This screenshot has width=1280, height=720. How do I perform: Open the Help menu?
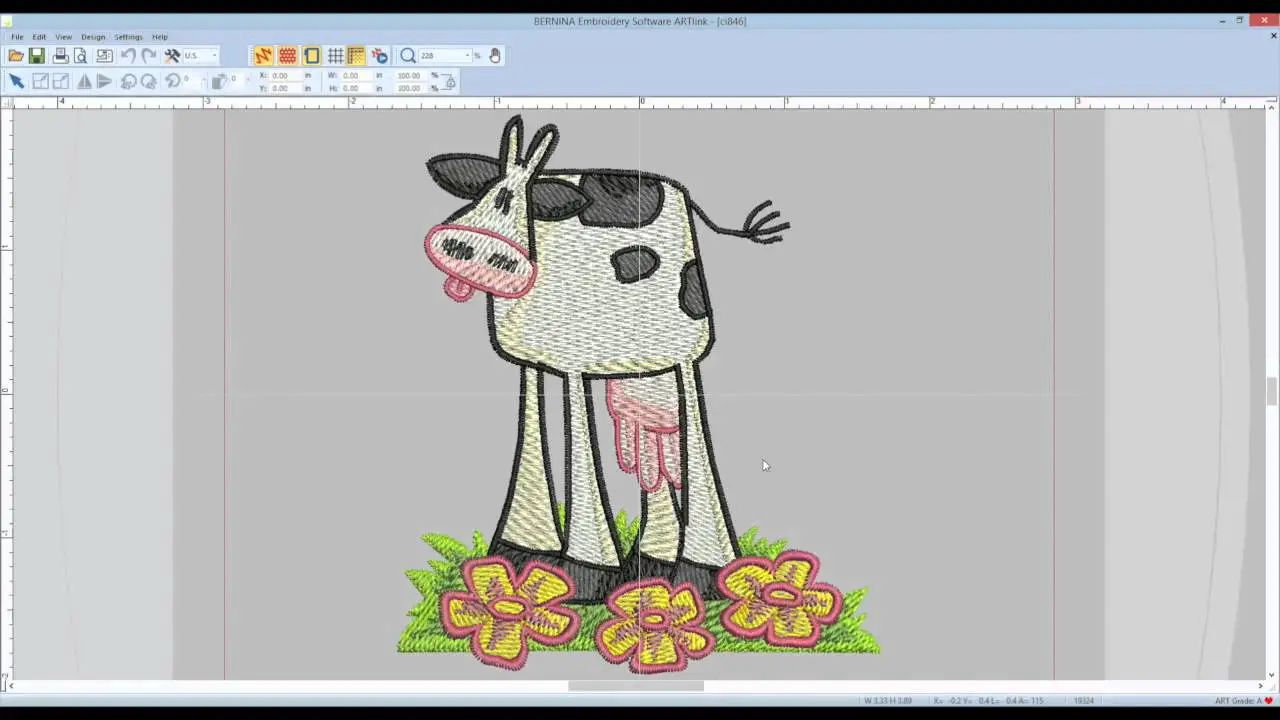pos(160,37)
